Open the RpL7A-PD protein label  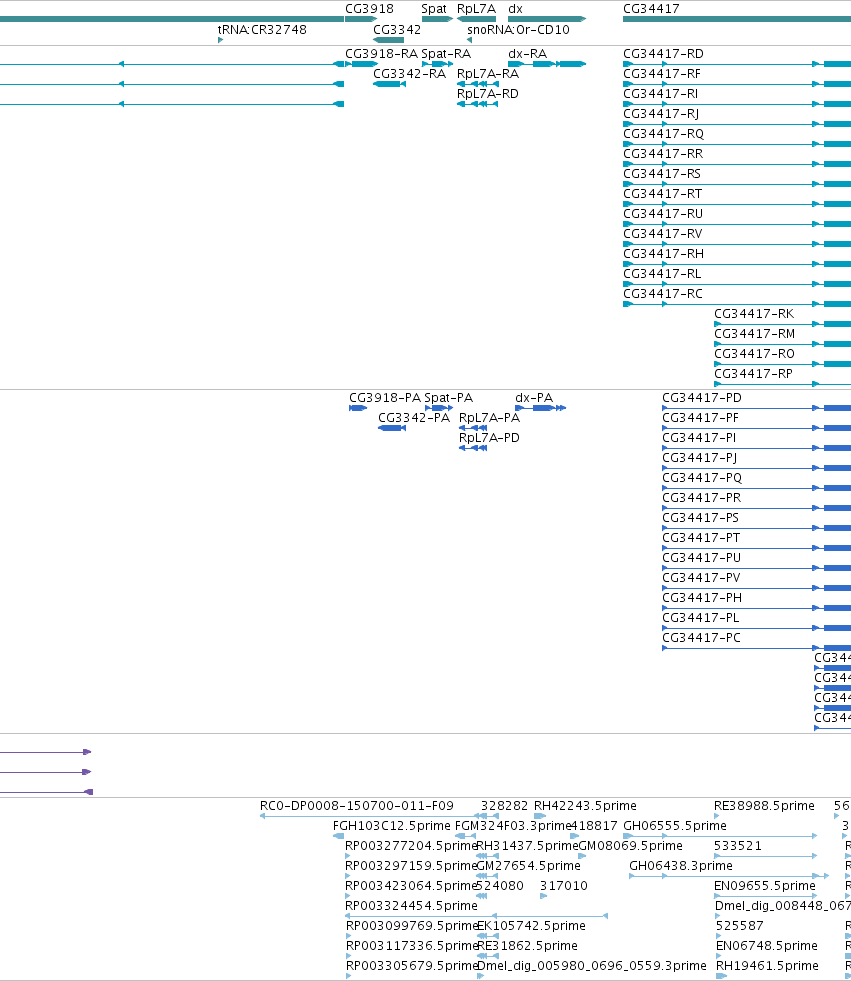489,438
